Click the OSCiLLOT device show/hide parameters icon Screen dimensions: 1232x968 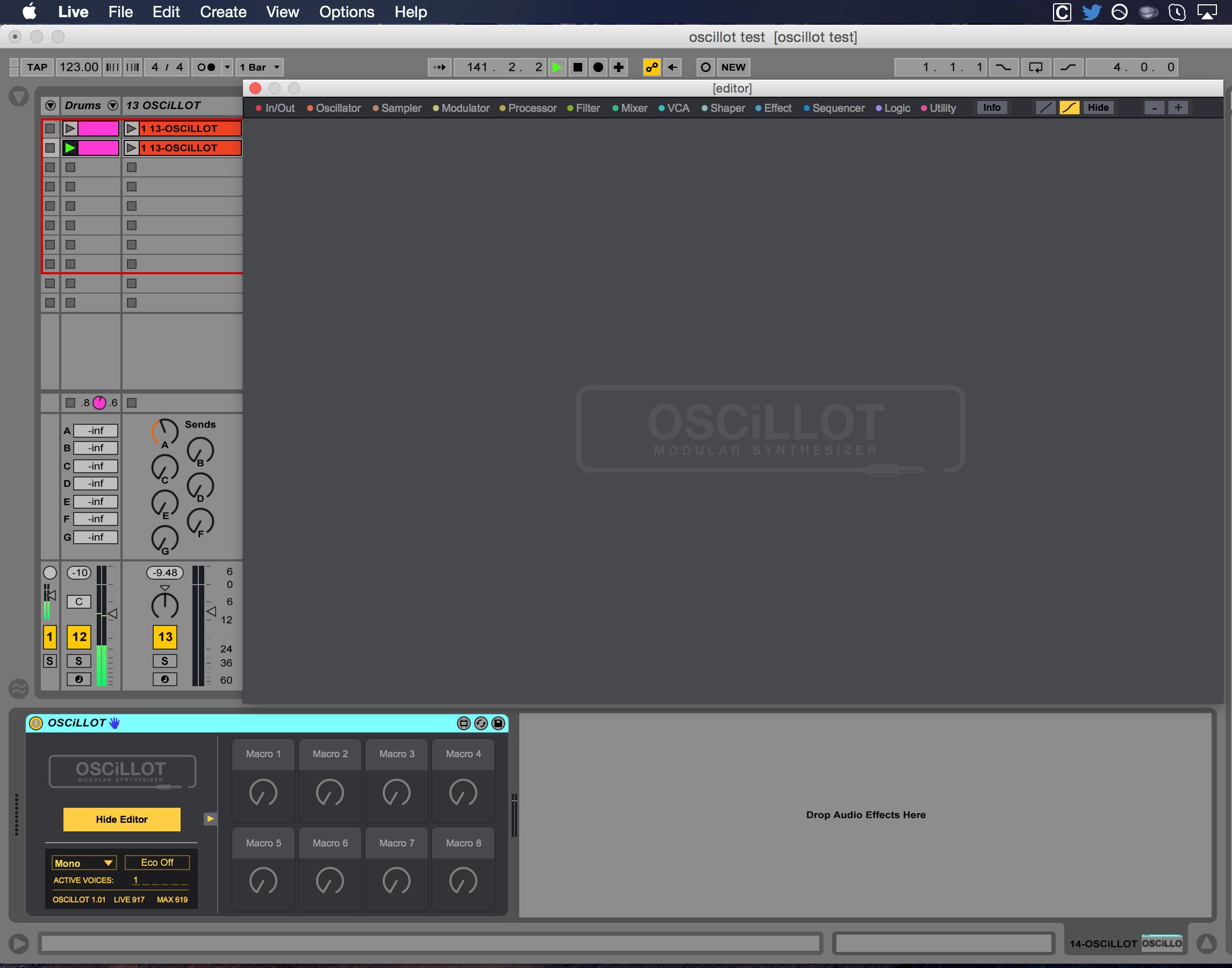click(x=463, y=723)
